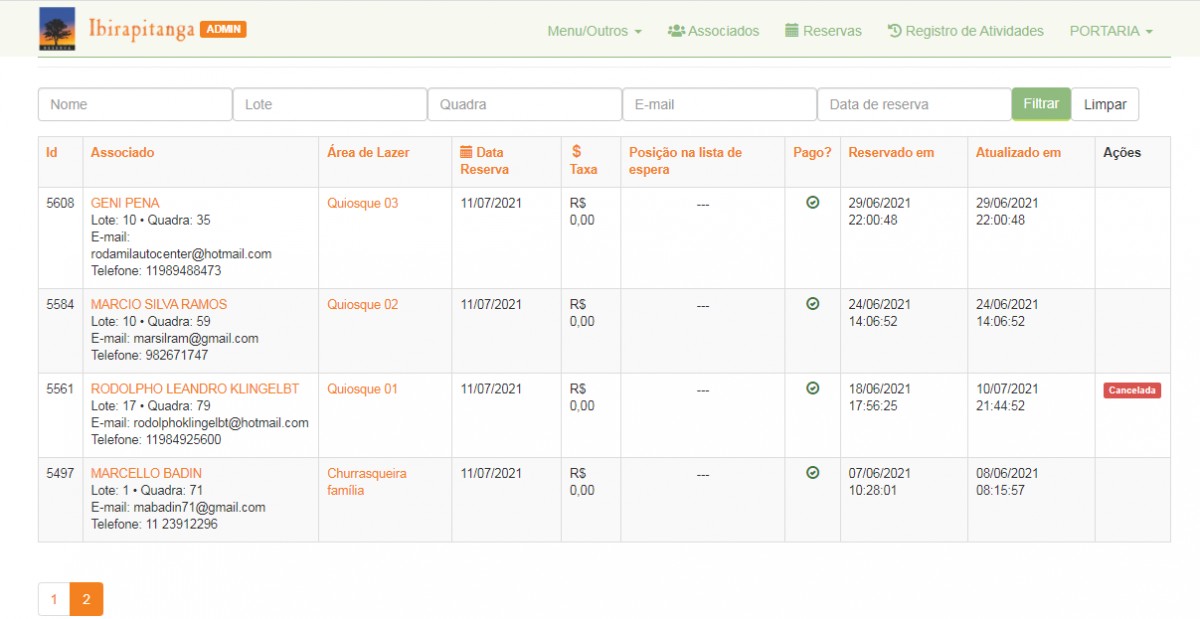The image size is (1200, 619).
Task: Click the red Cancelada badge
Action: coord(1132,390)
